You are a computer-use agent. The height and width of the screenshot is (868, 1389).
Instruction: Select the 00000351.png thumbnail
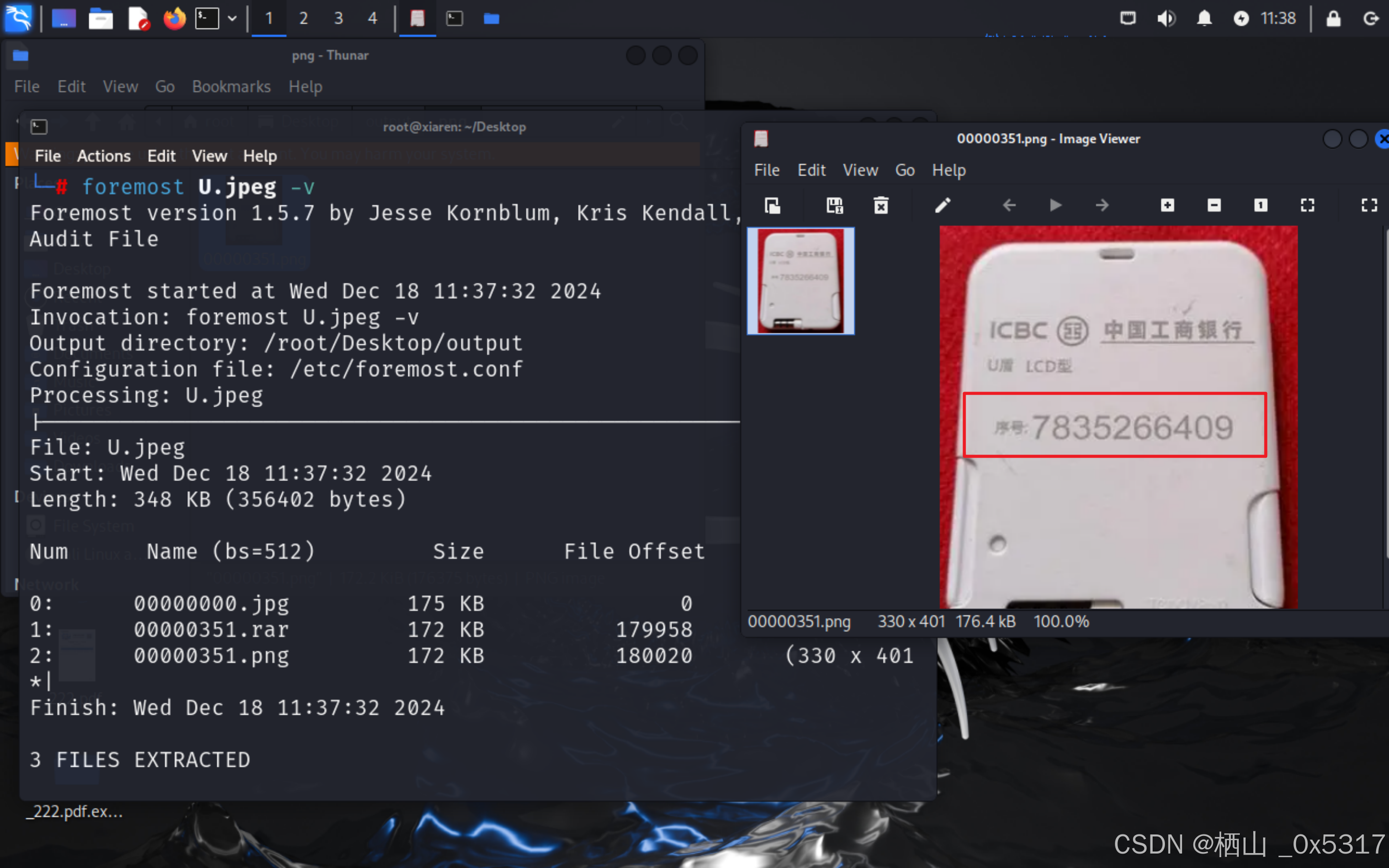coord(801,281)
